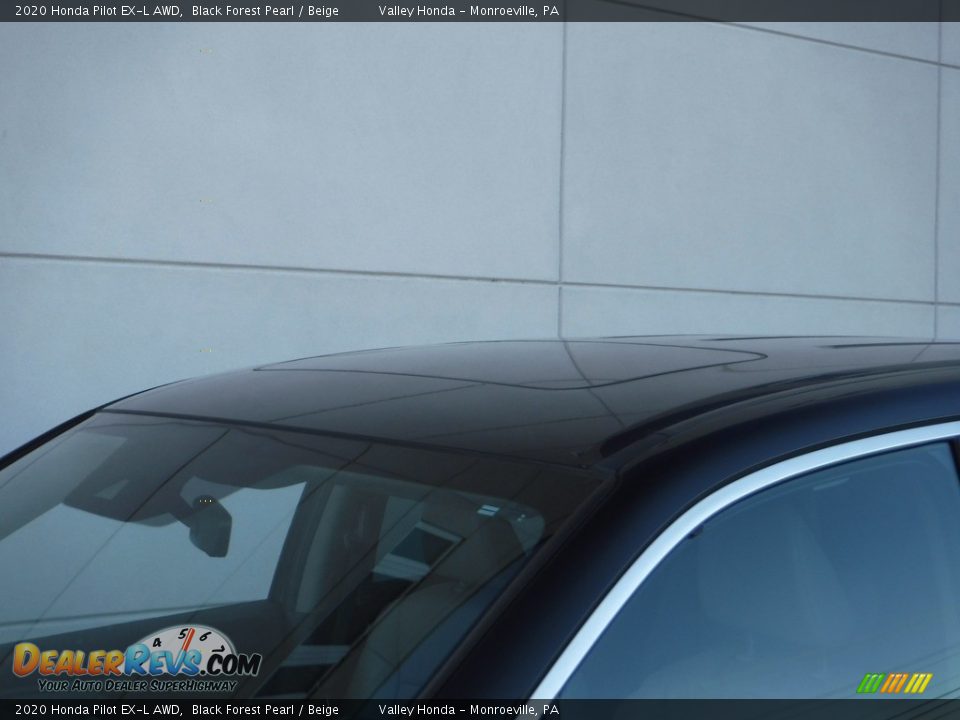Click bottom 'Black Forest Pearl / Beige' text

click(265, 710)
